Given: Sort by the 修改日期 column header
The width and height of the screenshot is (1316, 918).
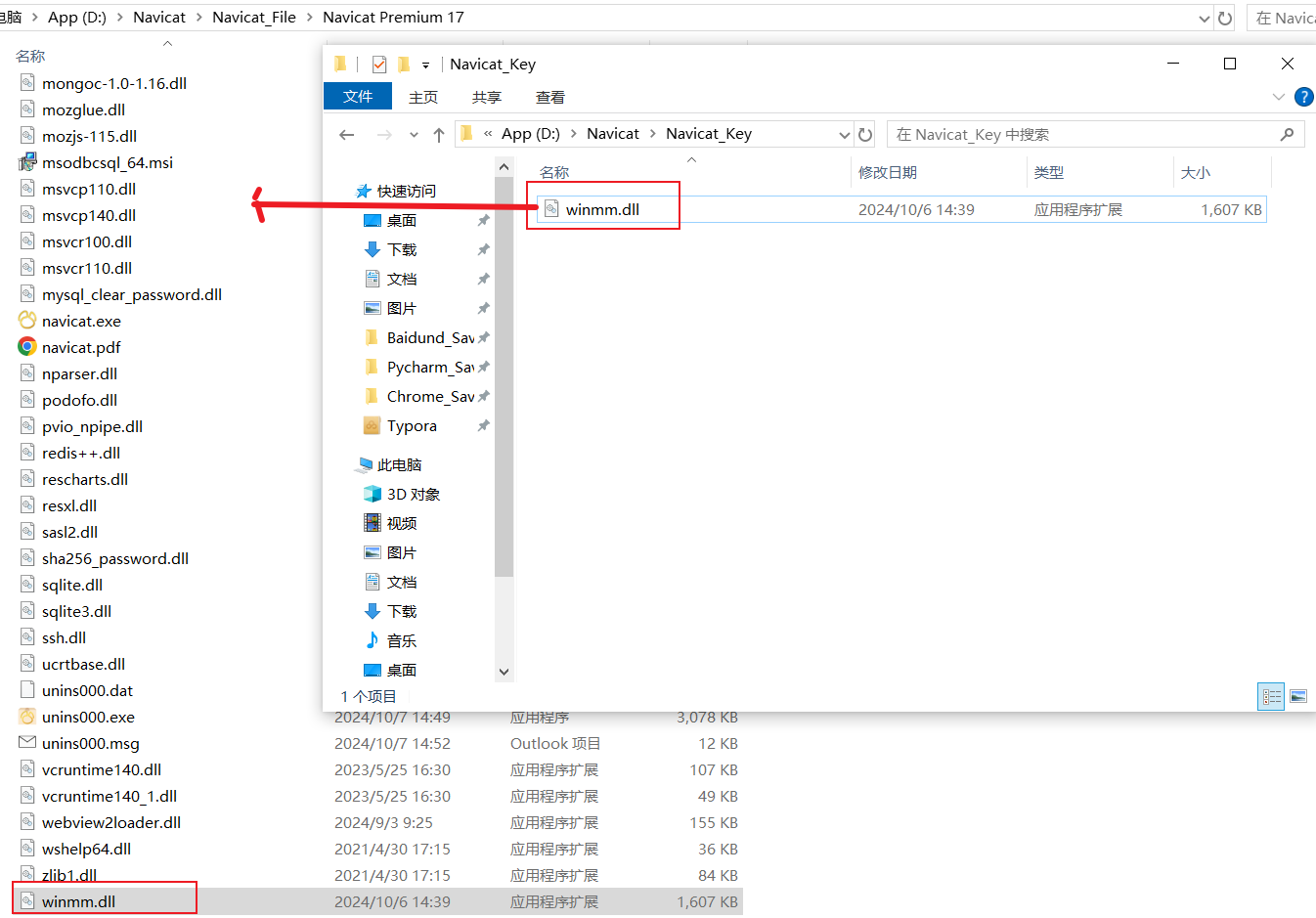Looking at the screenshot, I should [x=888, y=172].
